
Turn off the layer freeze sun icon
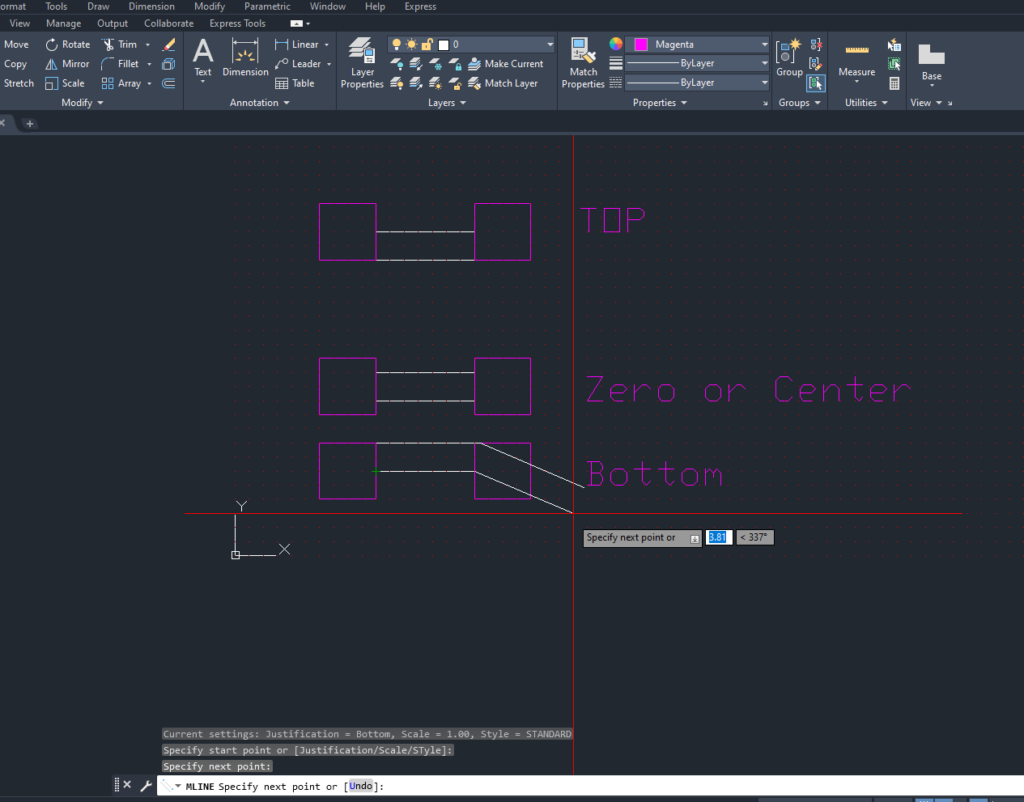click(412, 43)
